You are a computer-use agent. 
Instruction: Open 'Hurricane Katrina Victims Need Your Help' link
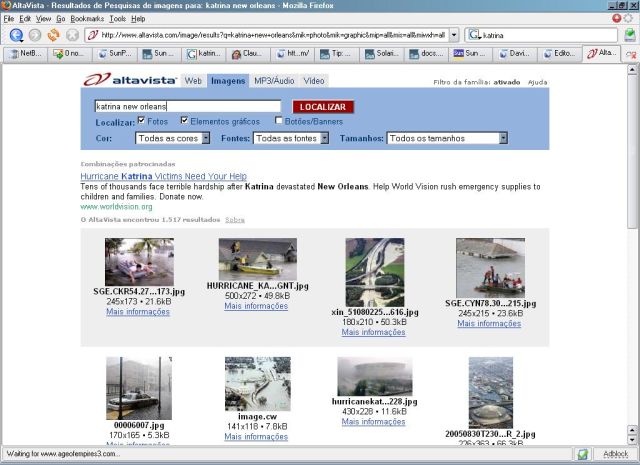click(163, 176)
